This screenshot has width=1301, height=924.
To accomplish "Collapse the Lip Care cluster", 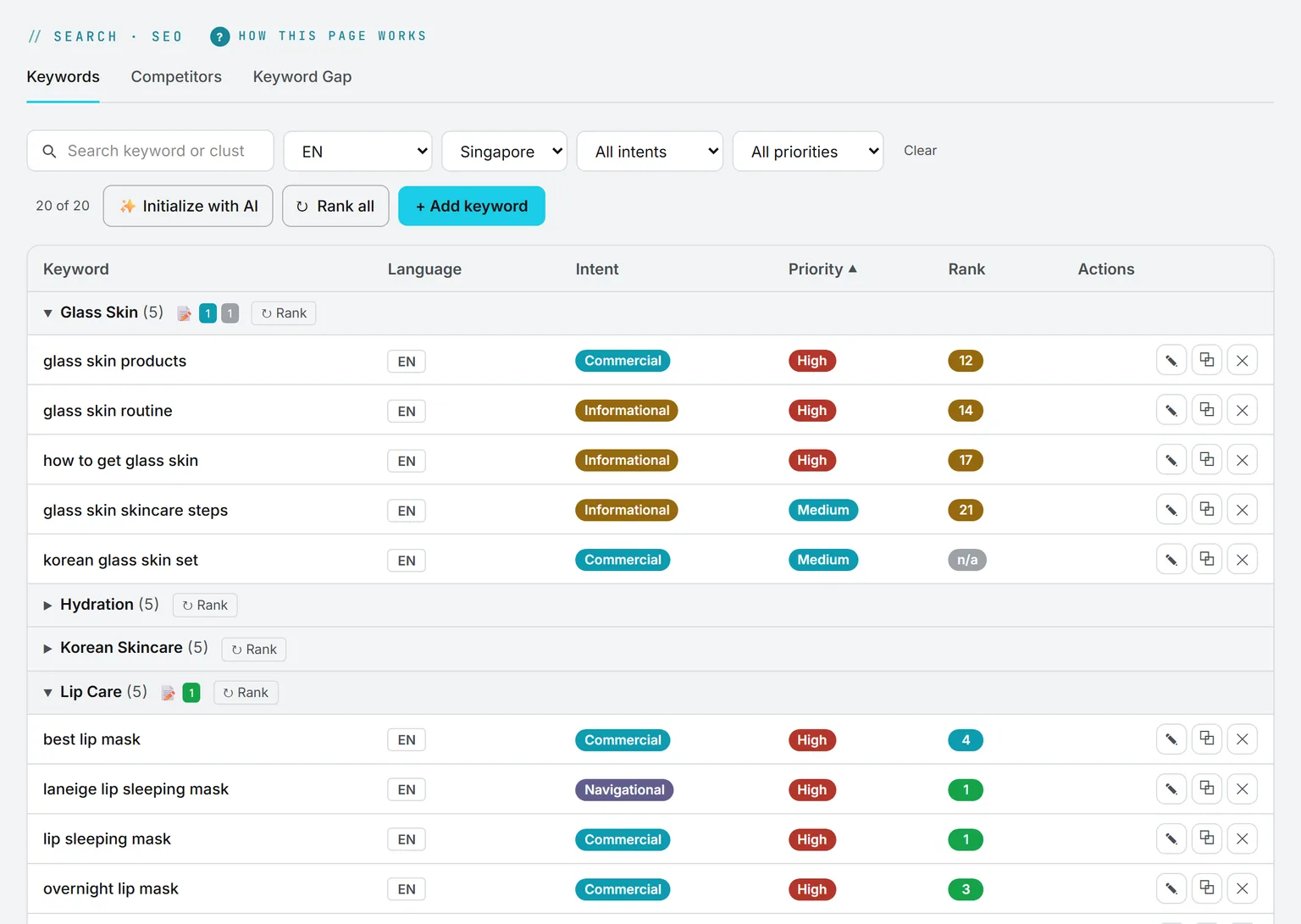I will pyautogui.click(x=47, y=693).
